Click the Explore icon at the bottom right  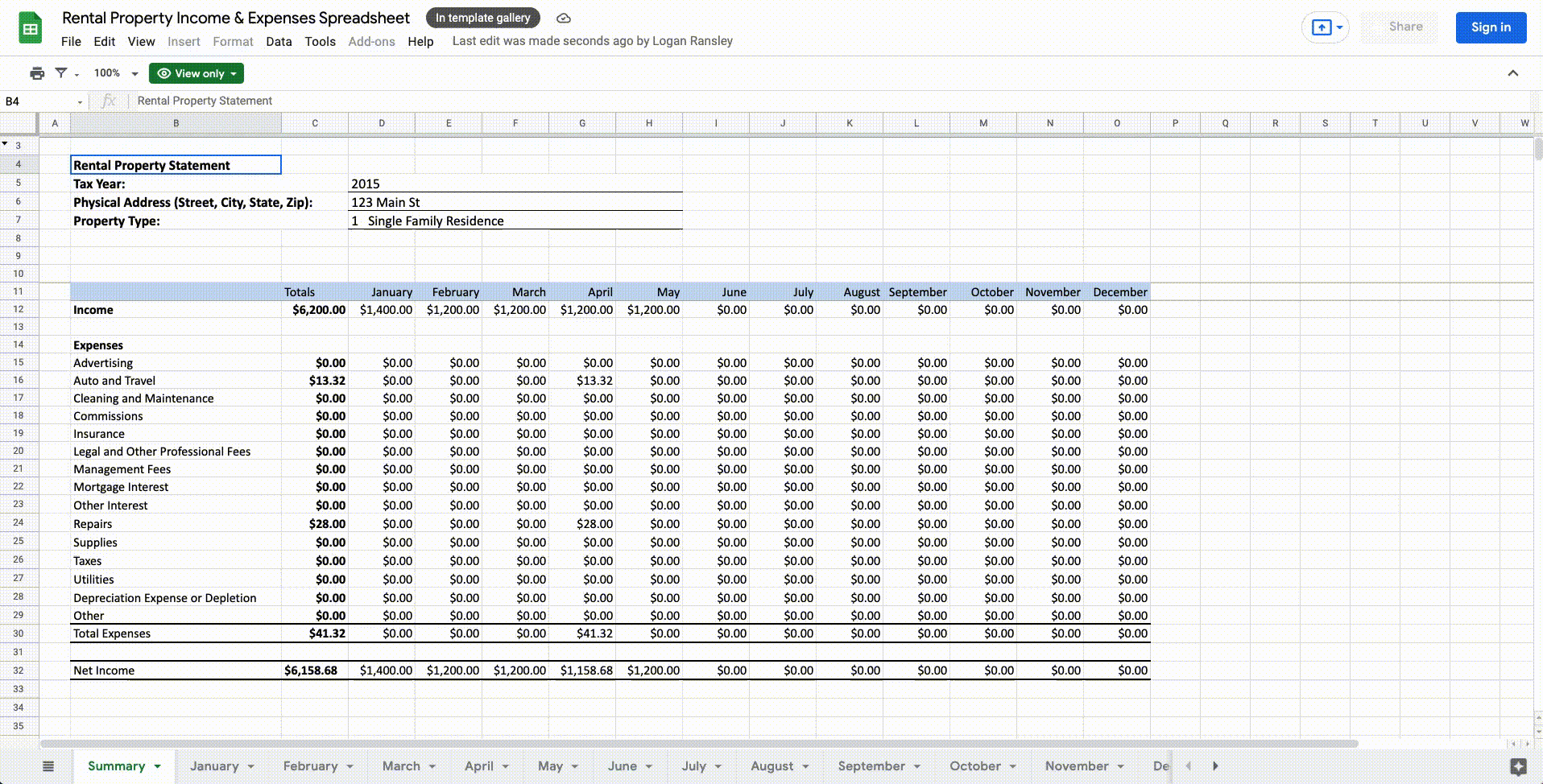pos(1518,766)
